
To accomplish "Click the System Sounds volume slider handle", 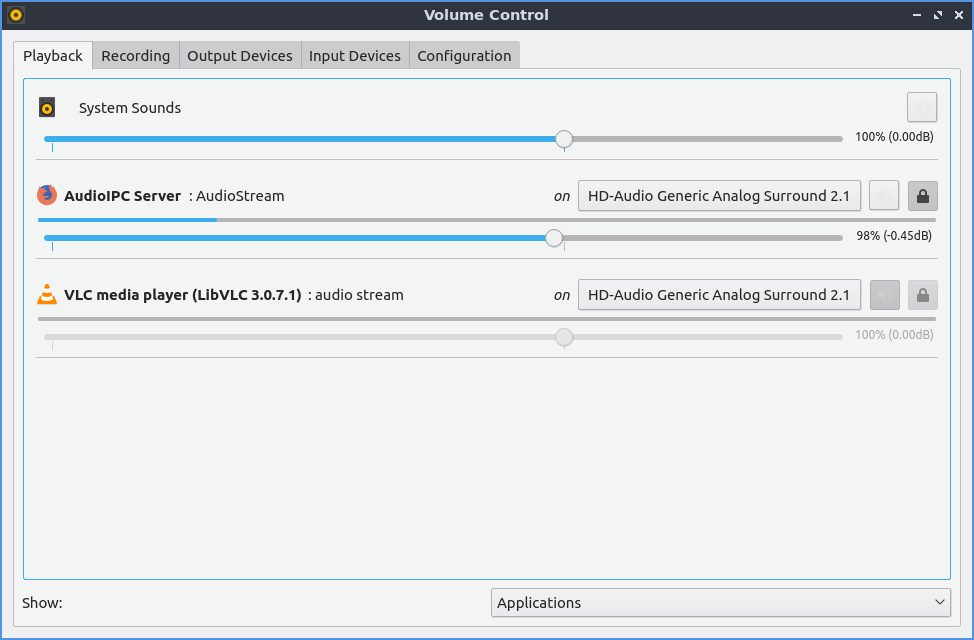I will pos(564,139).
